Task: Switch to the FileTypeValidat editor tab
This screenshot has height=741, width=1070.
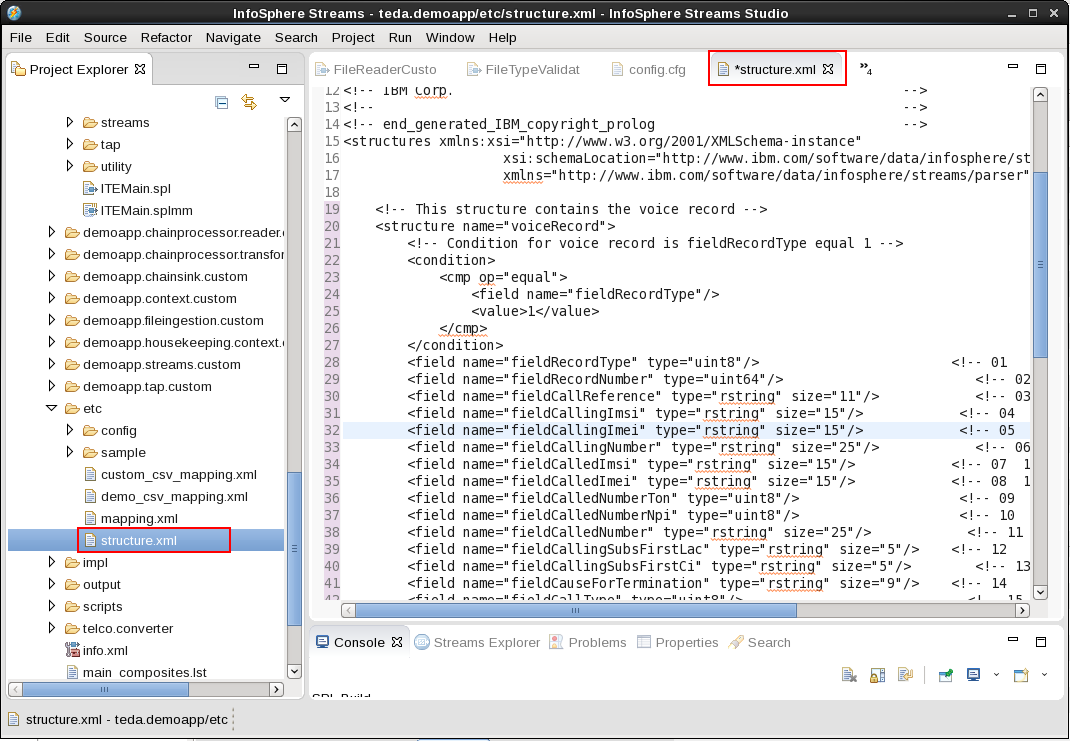Action: (x=523, y=69)
